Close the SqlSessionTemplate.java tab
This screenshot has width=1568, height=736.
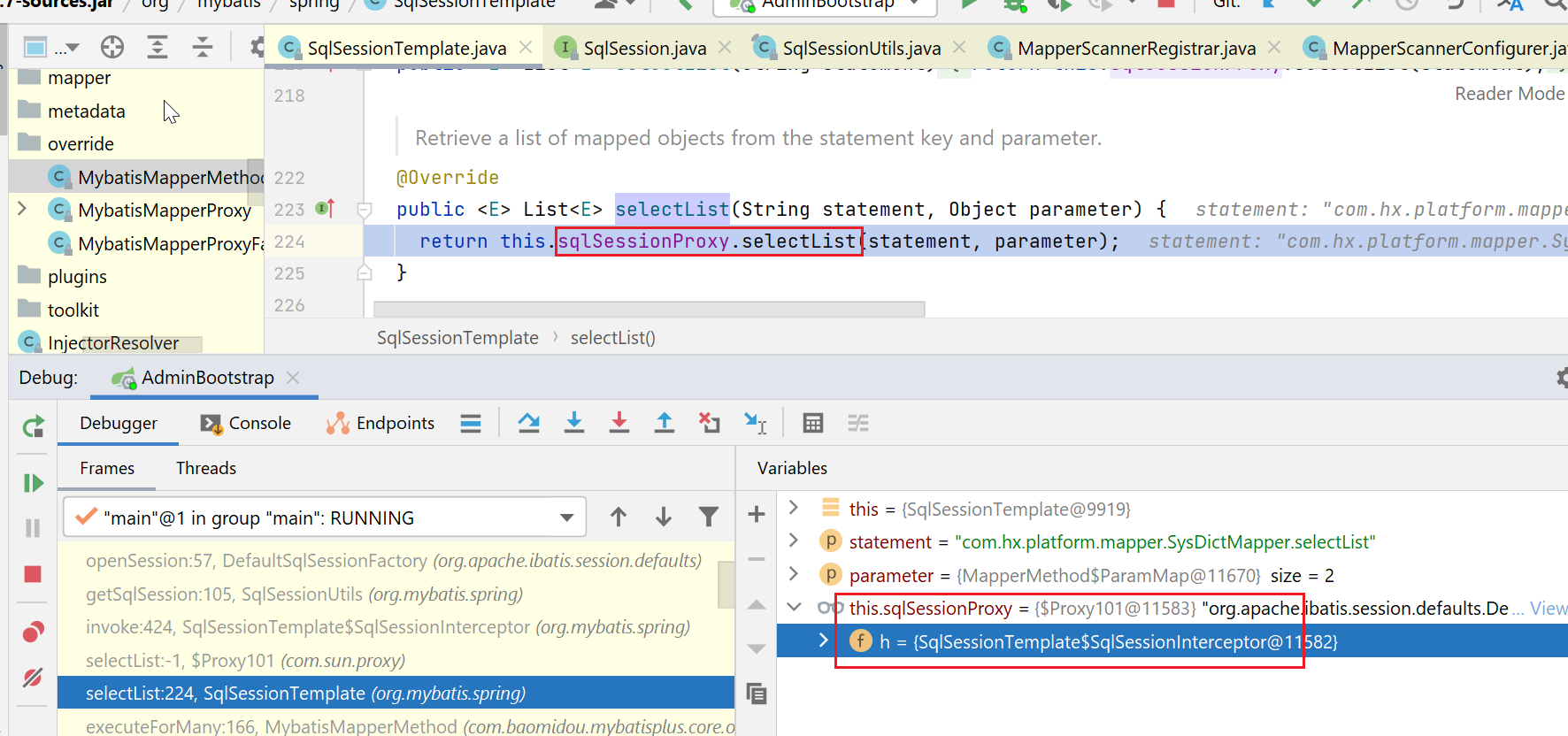click(x=526, y=47)
